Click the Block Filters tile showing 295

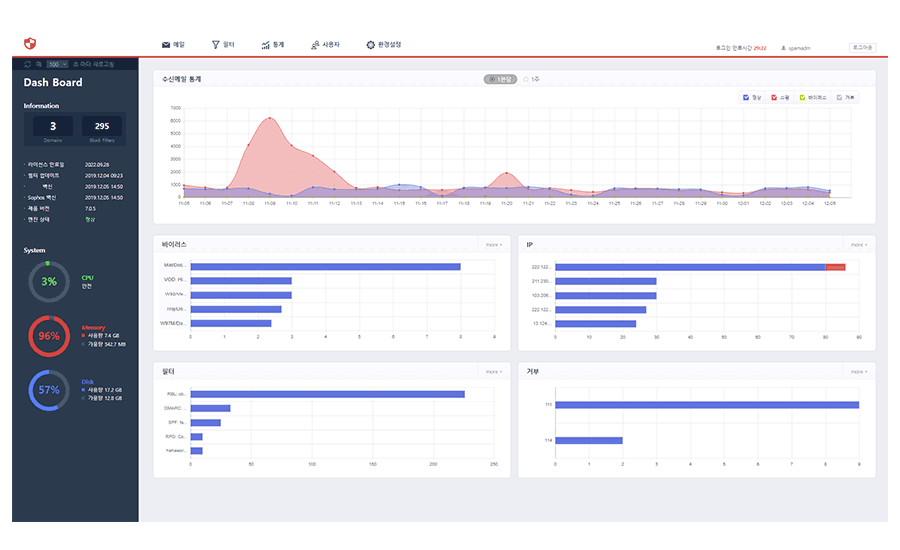[x=102, y=126]
